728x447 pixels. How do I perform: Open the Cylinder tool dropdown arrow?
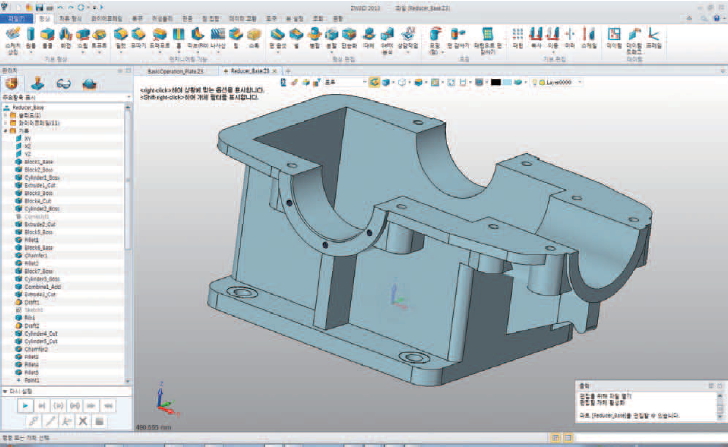31,52
